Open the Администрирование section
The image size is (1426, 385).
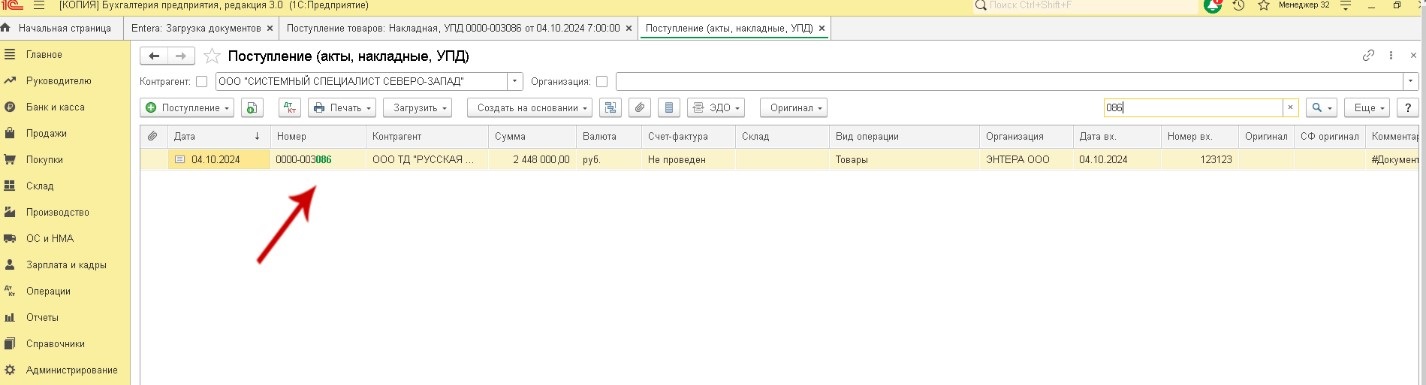71,370
